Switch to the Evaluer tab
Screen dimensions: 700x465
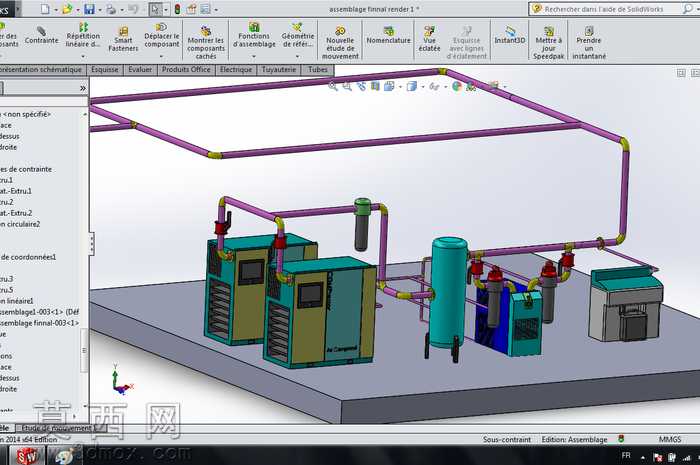tap(140, 70)
